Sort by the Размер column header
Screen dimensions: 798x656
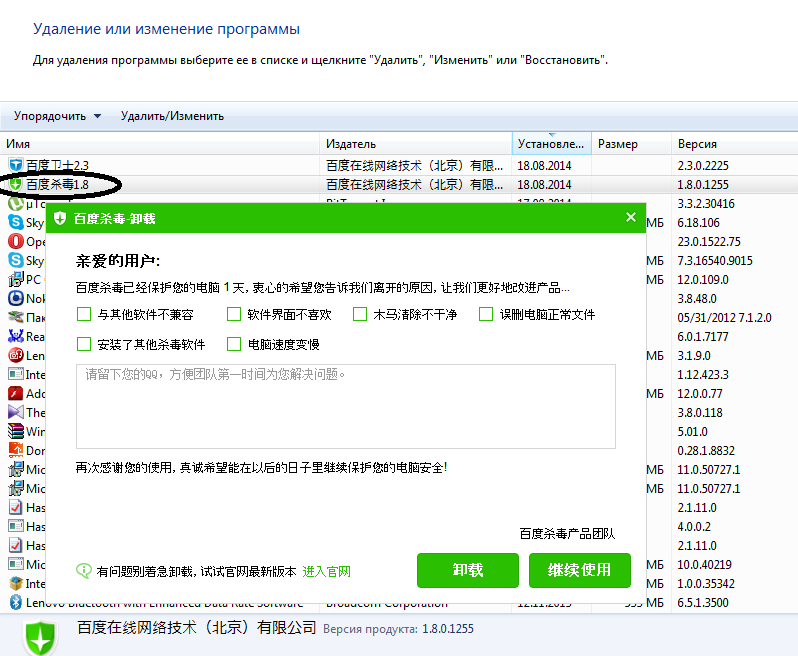[x=632, y=144]
